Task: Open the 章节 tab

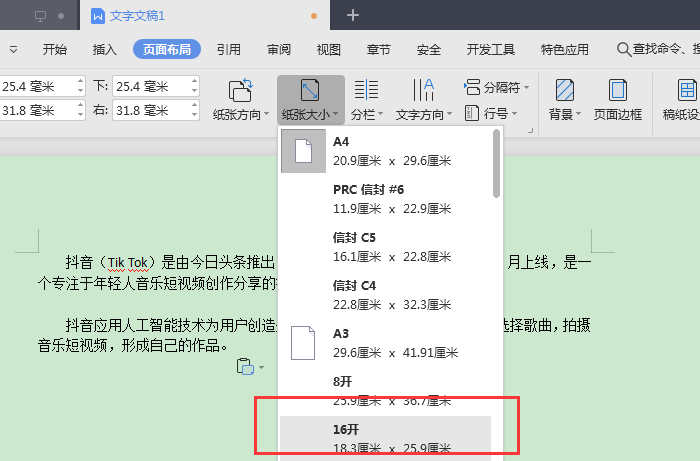Action: click(x=379, y=49)
